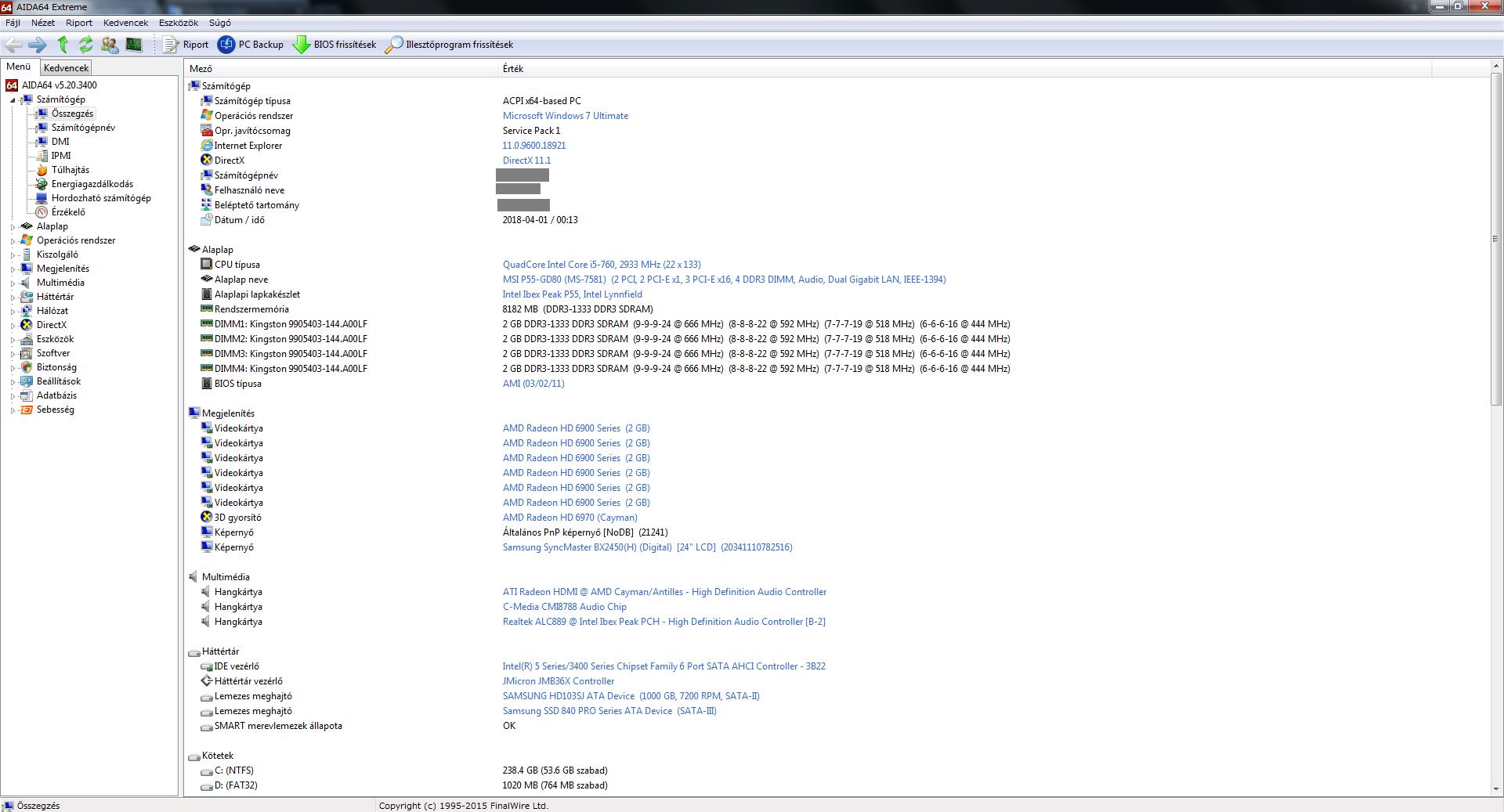The width and height of the screenshot is (1504, 812).
Task: Expand the Operációs rendszer tree node
Action: point(13,241)
